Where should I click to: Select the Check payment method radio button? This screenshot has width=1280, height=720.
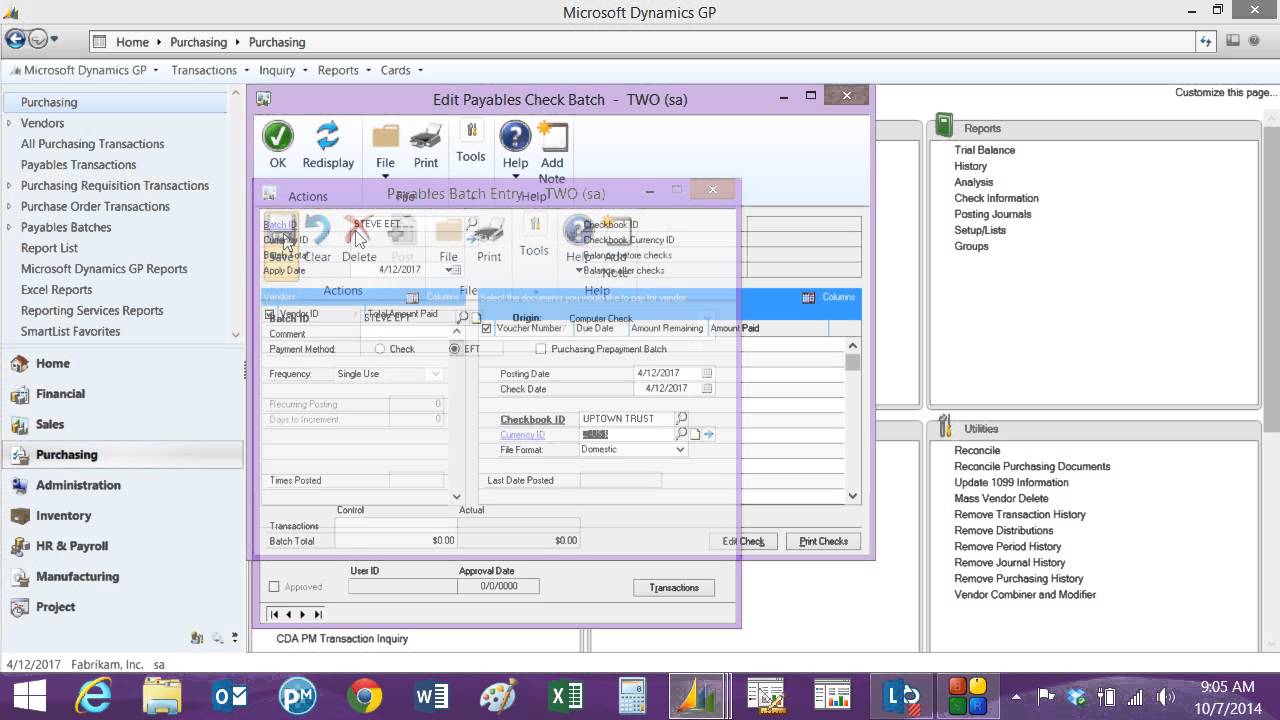coord(380,349)
